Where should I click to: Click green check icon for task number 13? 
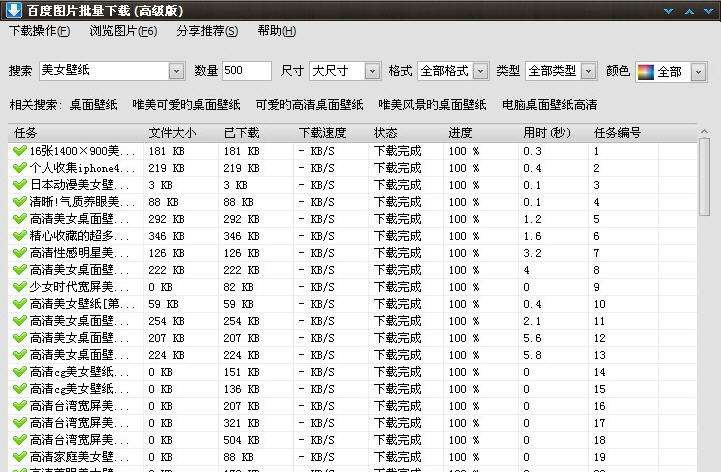pyautogui.click(x=19, y=355)
